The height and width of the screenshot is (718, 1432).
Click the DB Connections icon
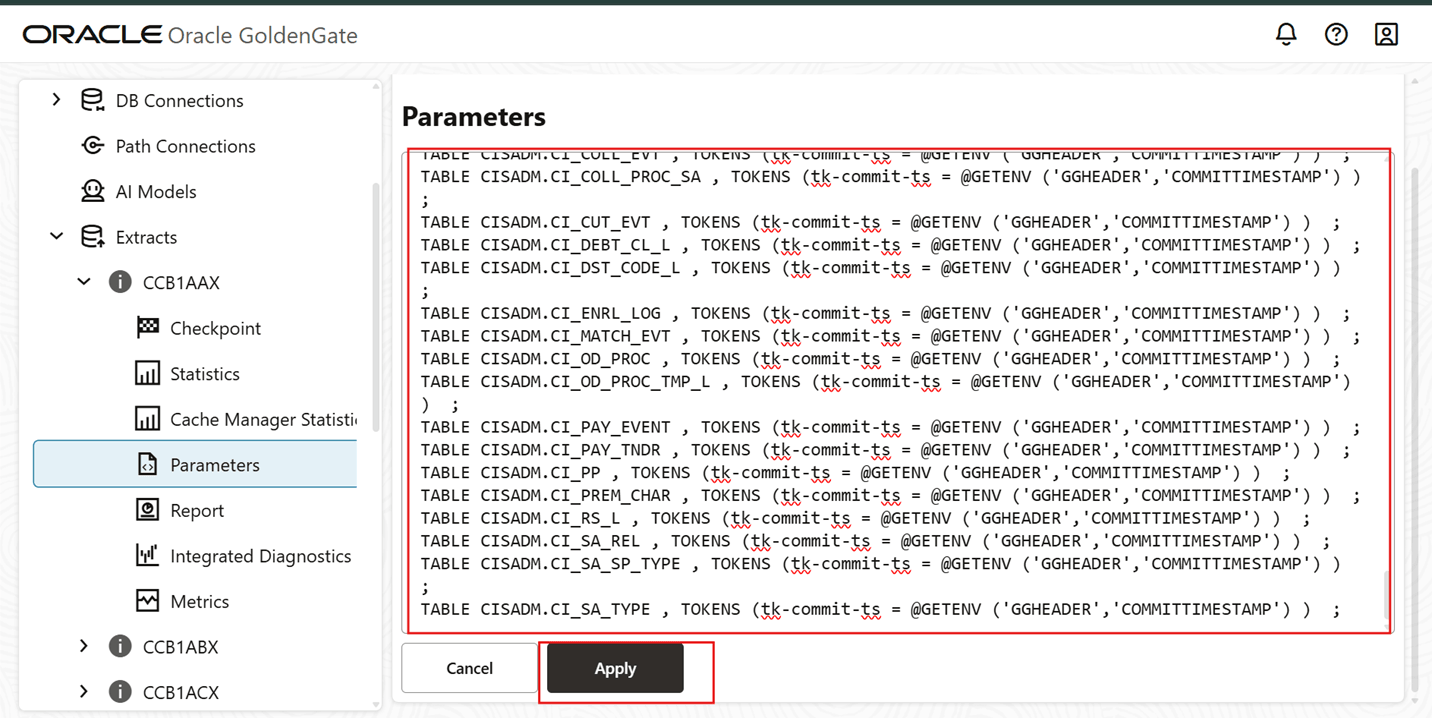point(91,100)
